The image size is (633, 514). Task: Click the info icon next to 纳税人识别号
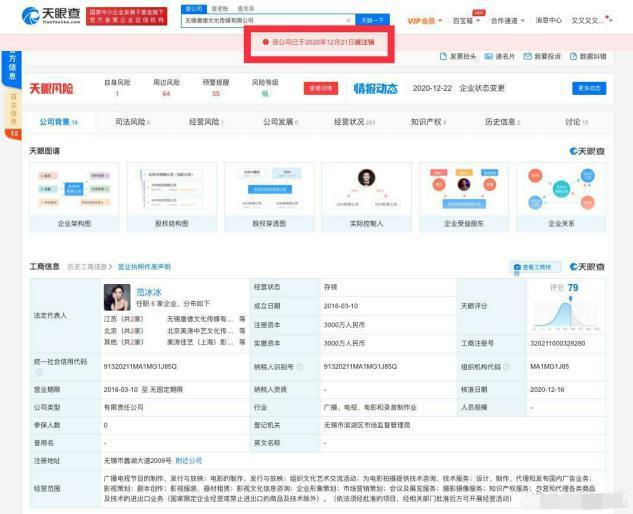pos(300,367)
